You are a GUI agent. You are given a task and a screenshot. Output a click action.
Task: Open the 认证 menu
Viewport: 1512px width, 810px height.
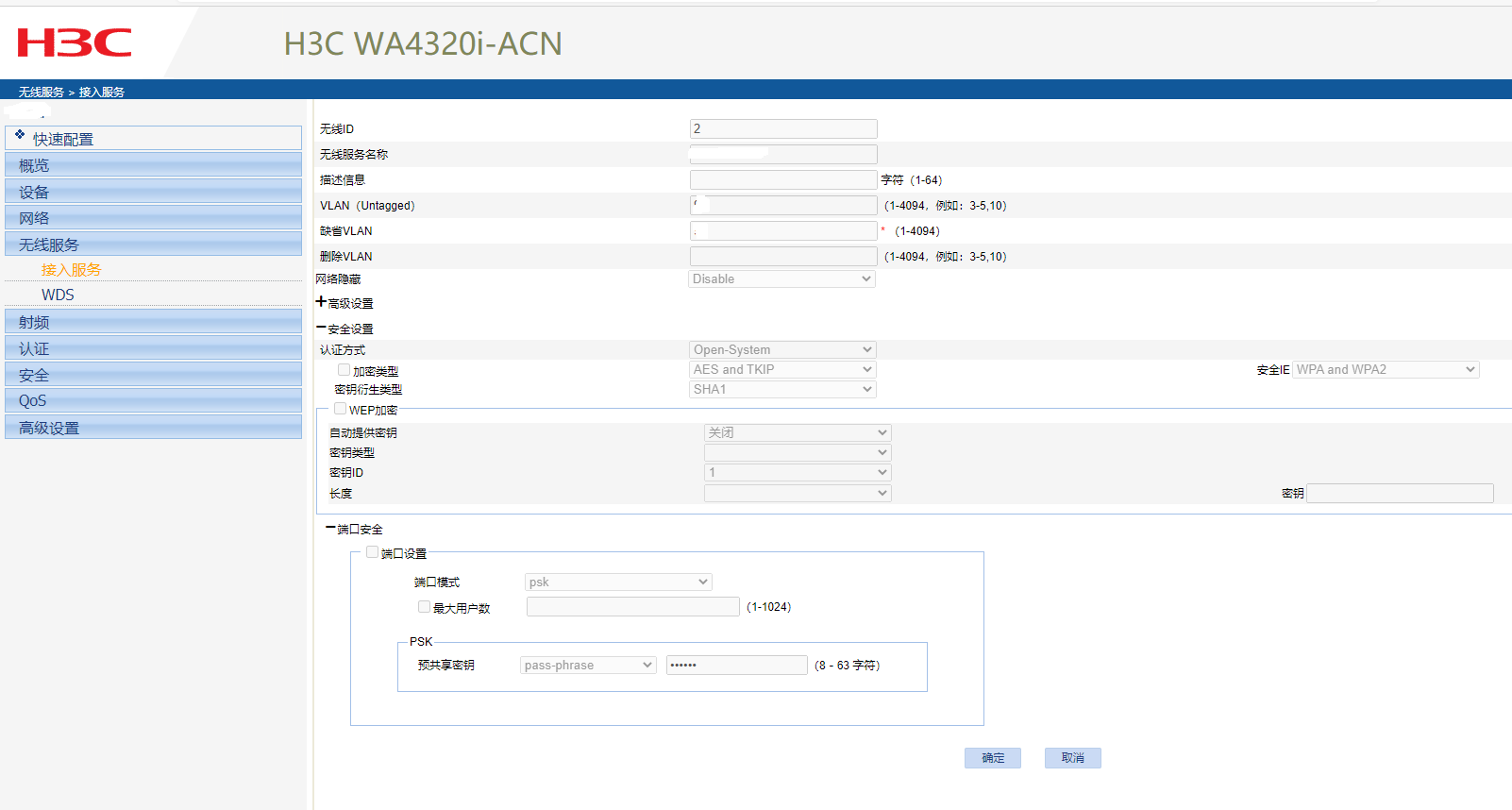point(154,348)
